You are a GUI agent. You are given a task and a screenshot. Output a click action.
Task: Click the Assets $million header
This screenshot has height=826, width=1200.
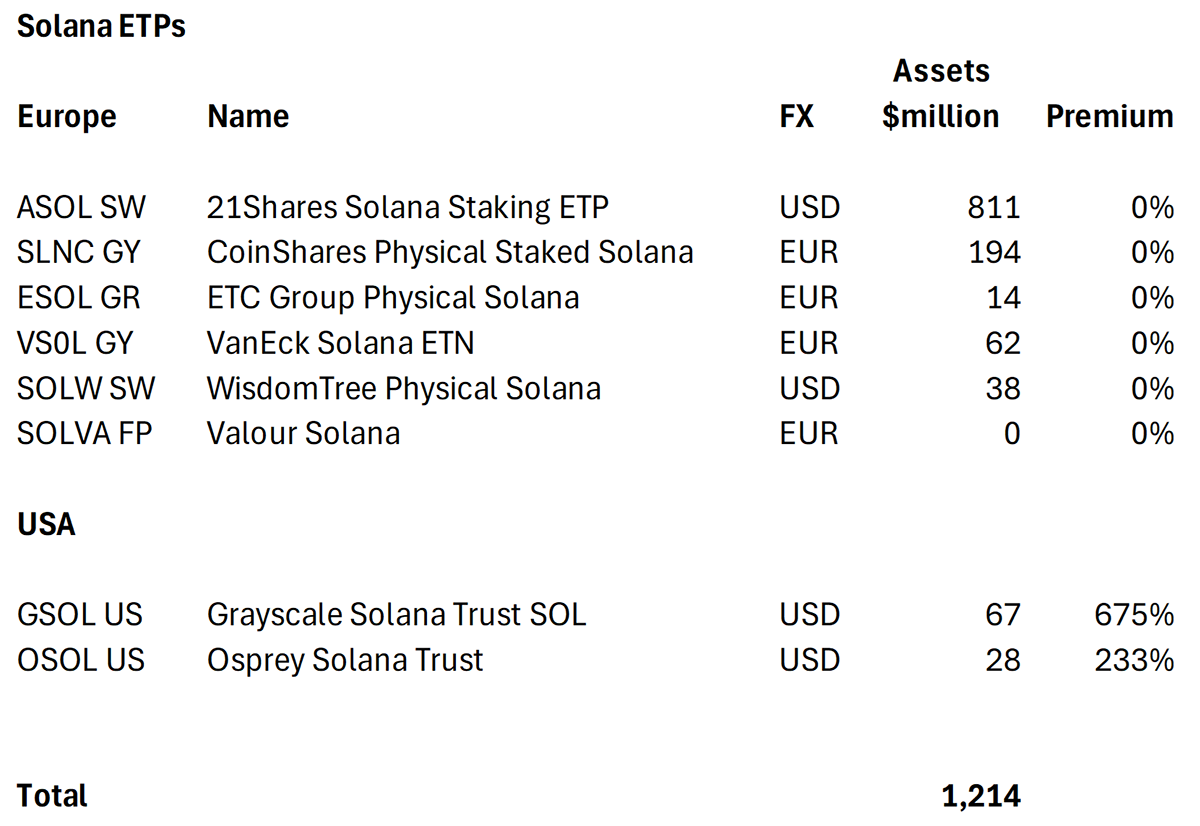pyautogui.click(x=940, y=94)
